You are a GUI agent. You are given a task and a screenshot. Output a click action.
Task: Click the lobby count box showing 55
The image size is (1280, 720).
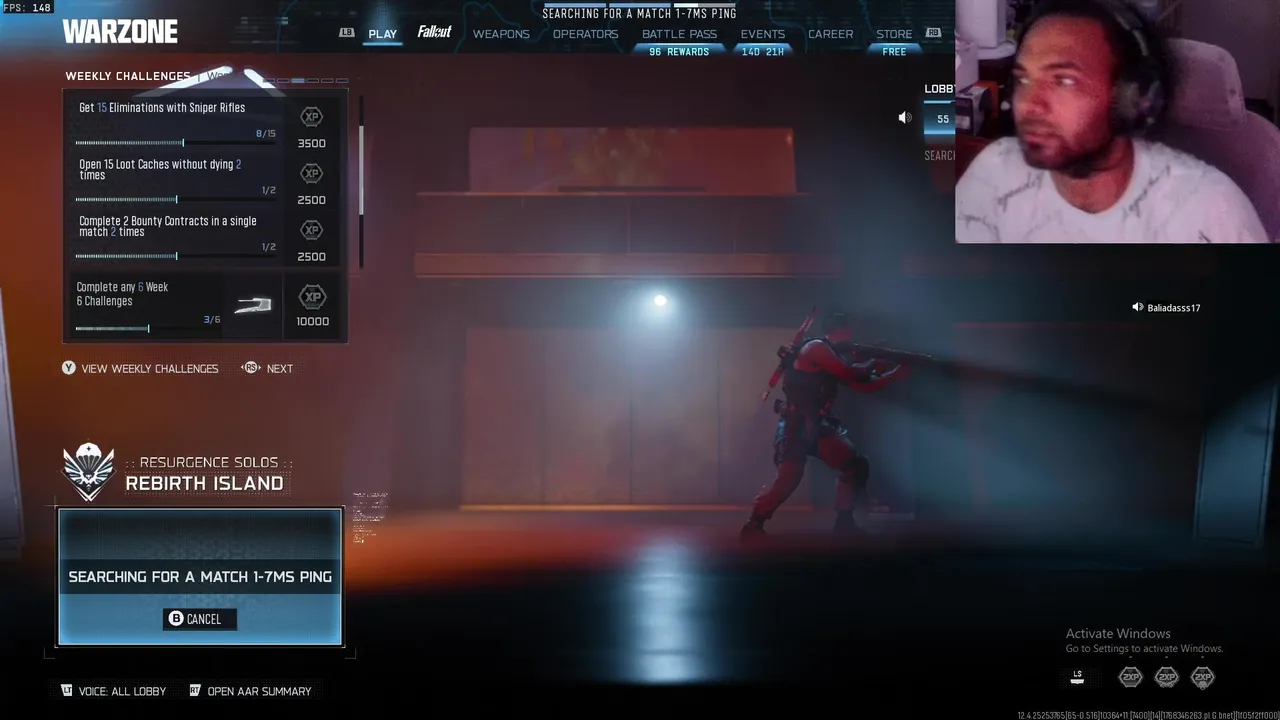(x=940, y=119)
